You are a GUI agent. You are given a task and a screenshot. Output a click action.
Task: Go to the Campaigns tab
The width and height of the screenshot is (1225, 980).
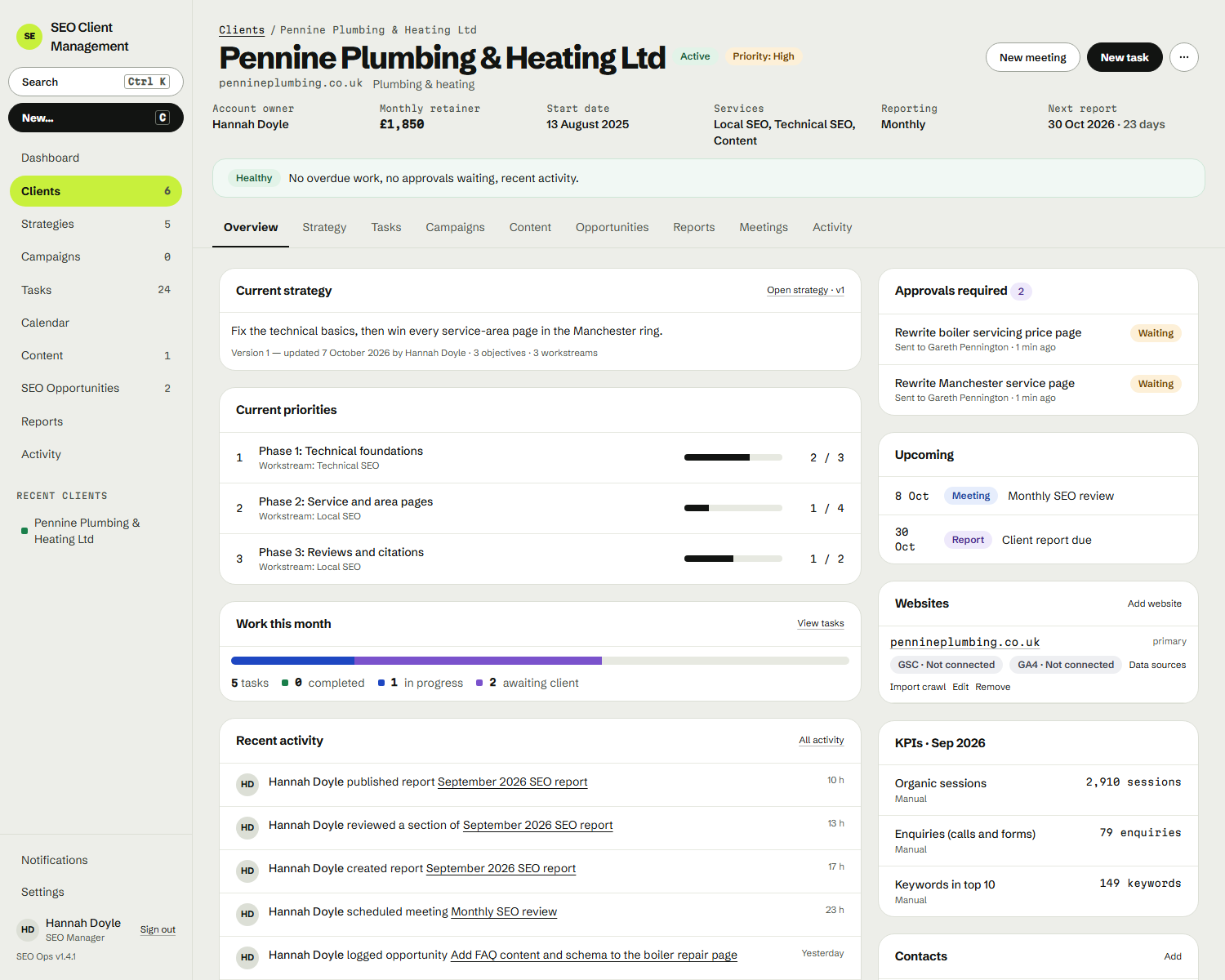(455, 227)
